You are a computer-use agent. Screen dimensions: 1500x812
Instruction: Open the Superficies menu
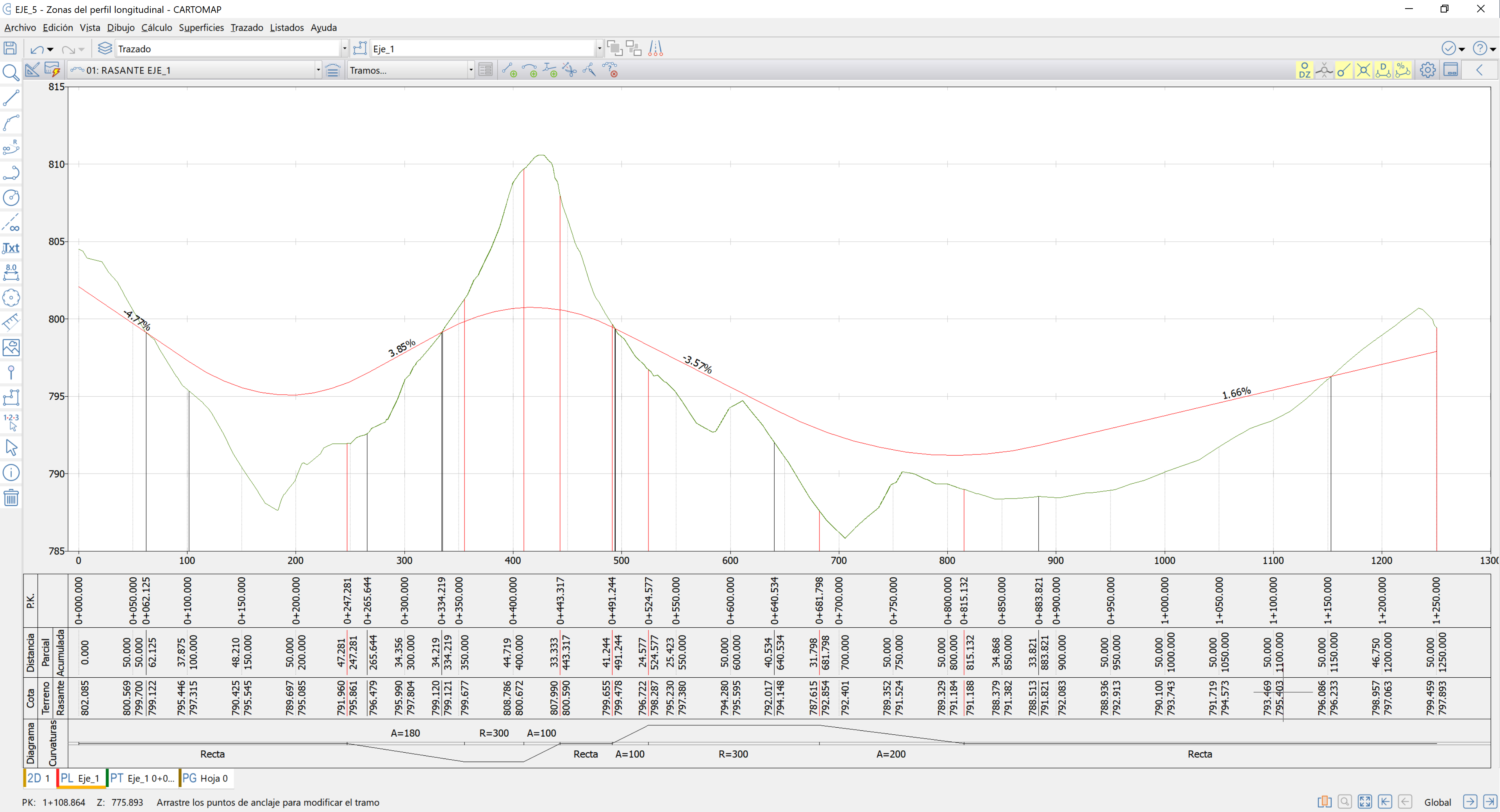click(x=201, y=27)
